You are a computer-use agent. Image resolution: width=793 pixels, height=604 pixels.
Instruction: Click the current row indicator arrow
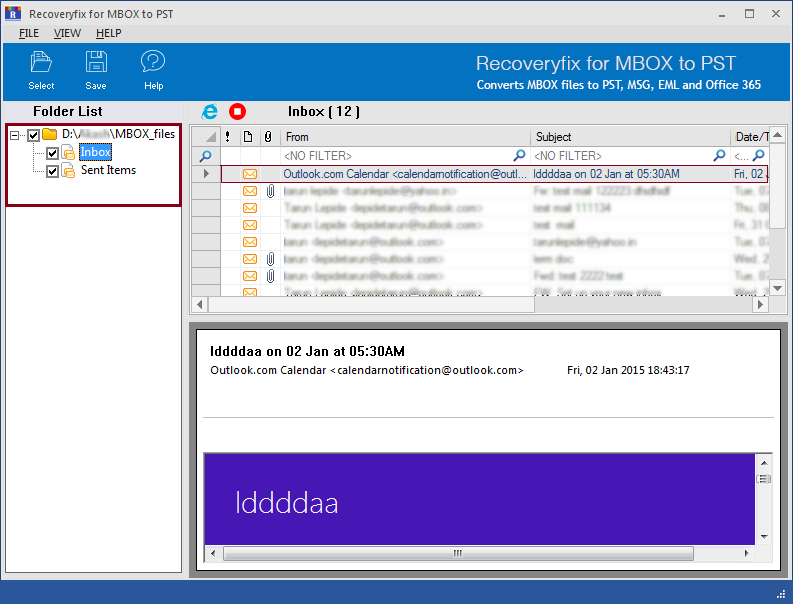point(206,174)
